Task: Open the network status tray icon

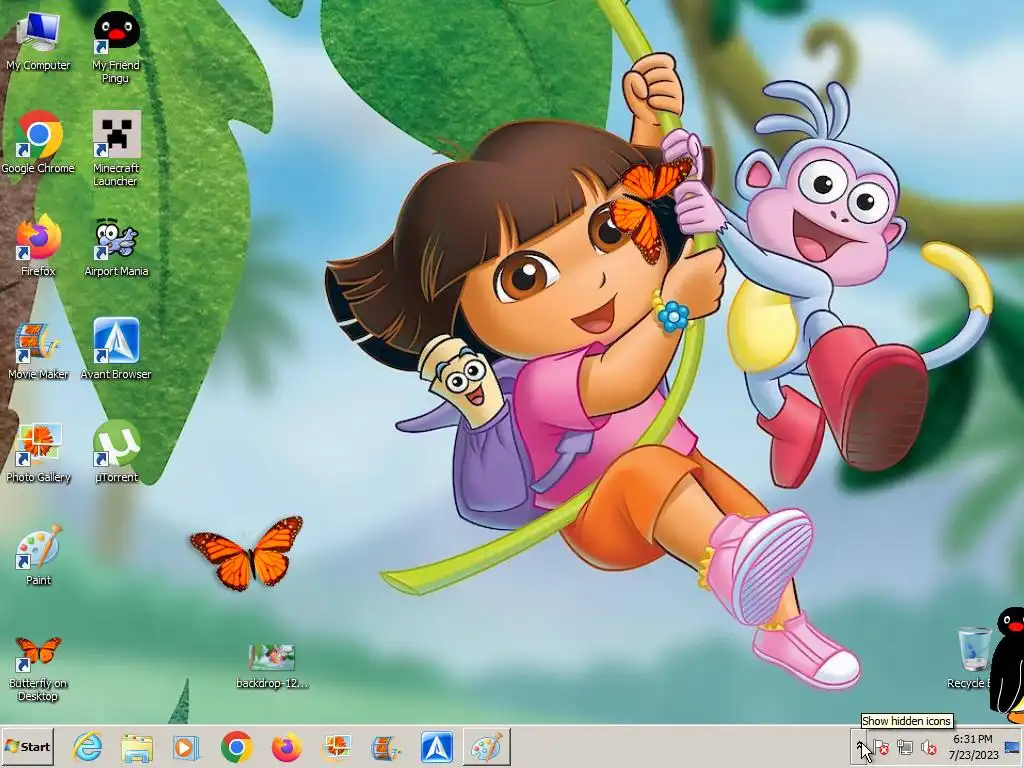Action: pos(904,747)
